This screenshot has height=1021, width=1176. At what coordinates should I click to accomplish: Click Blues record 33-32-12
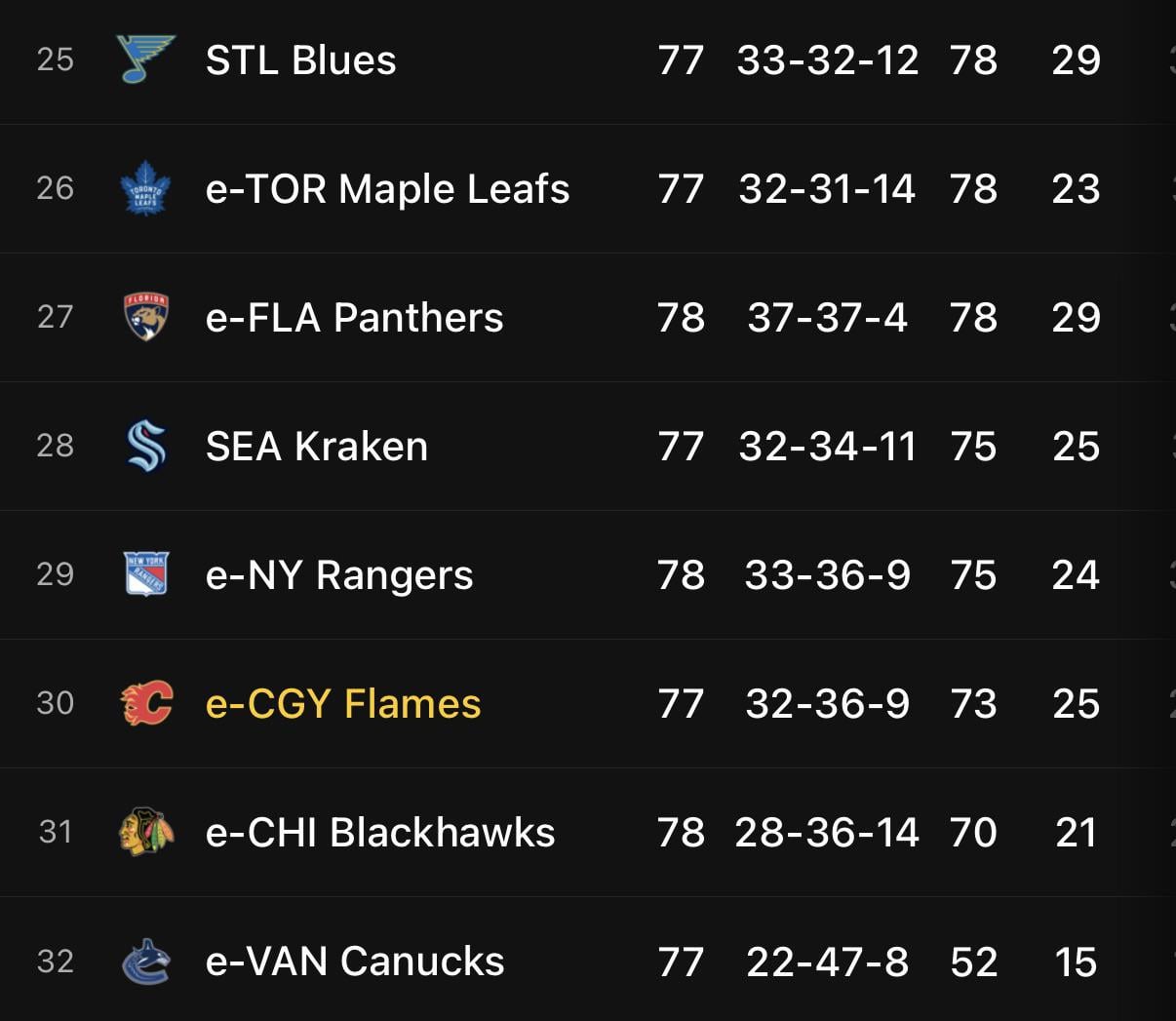827,60
